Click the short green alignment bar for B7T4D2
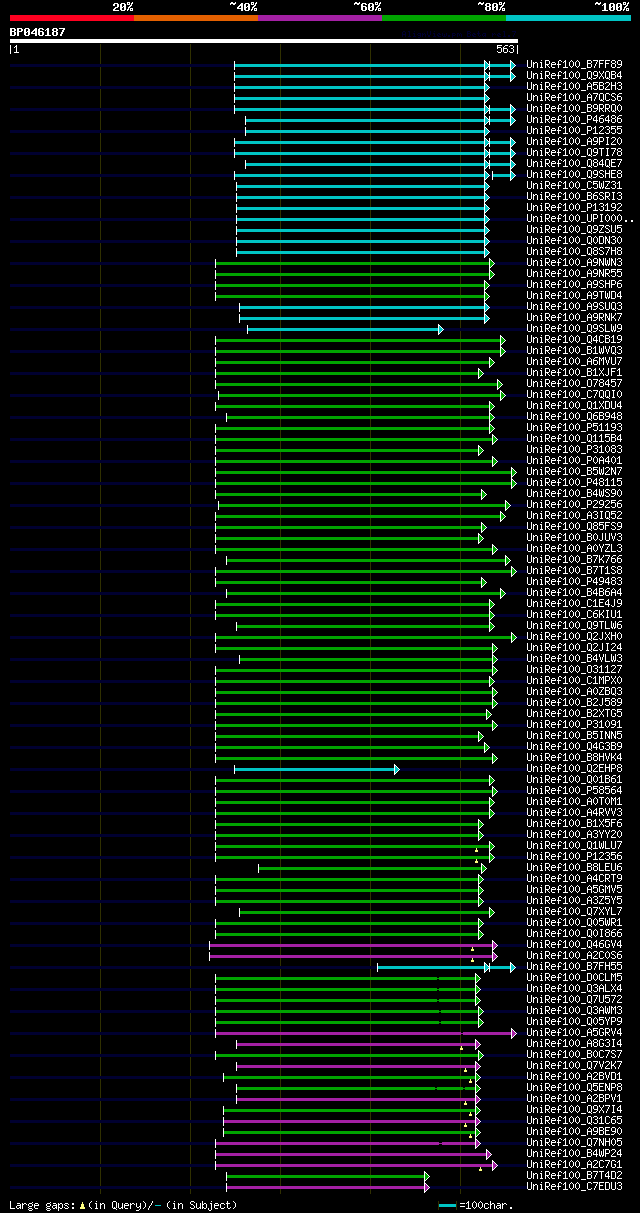The height and width of the screenshot is (1213, 640). (327, 1175)
